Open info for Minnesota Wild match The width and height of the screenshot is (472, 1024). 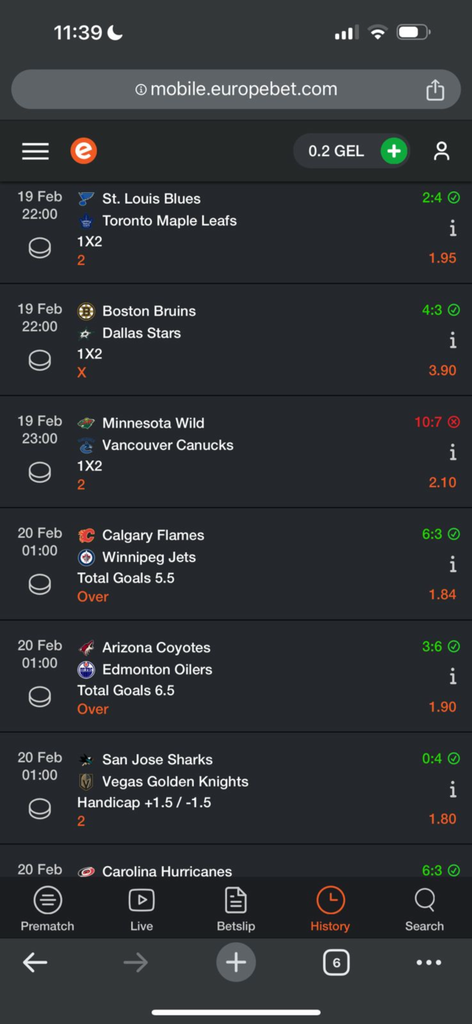tap(452, 453)
